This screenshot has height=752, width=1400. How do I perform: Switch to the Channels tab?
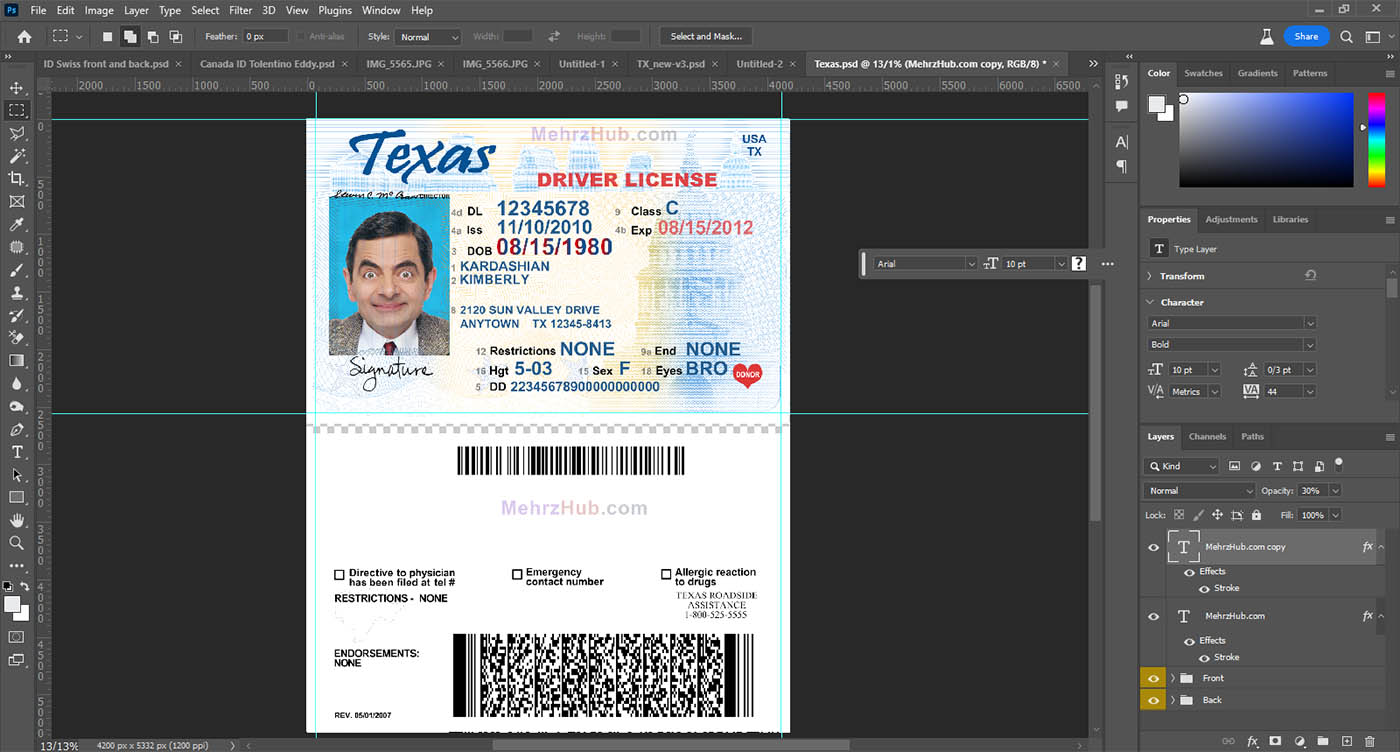pos(1207,436)
